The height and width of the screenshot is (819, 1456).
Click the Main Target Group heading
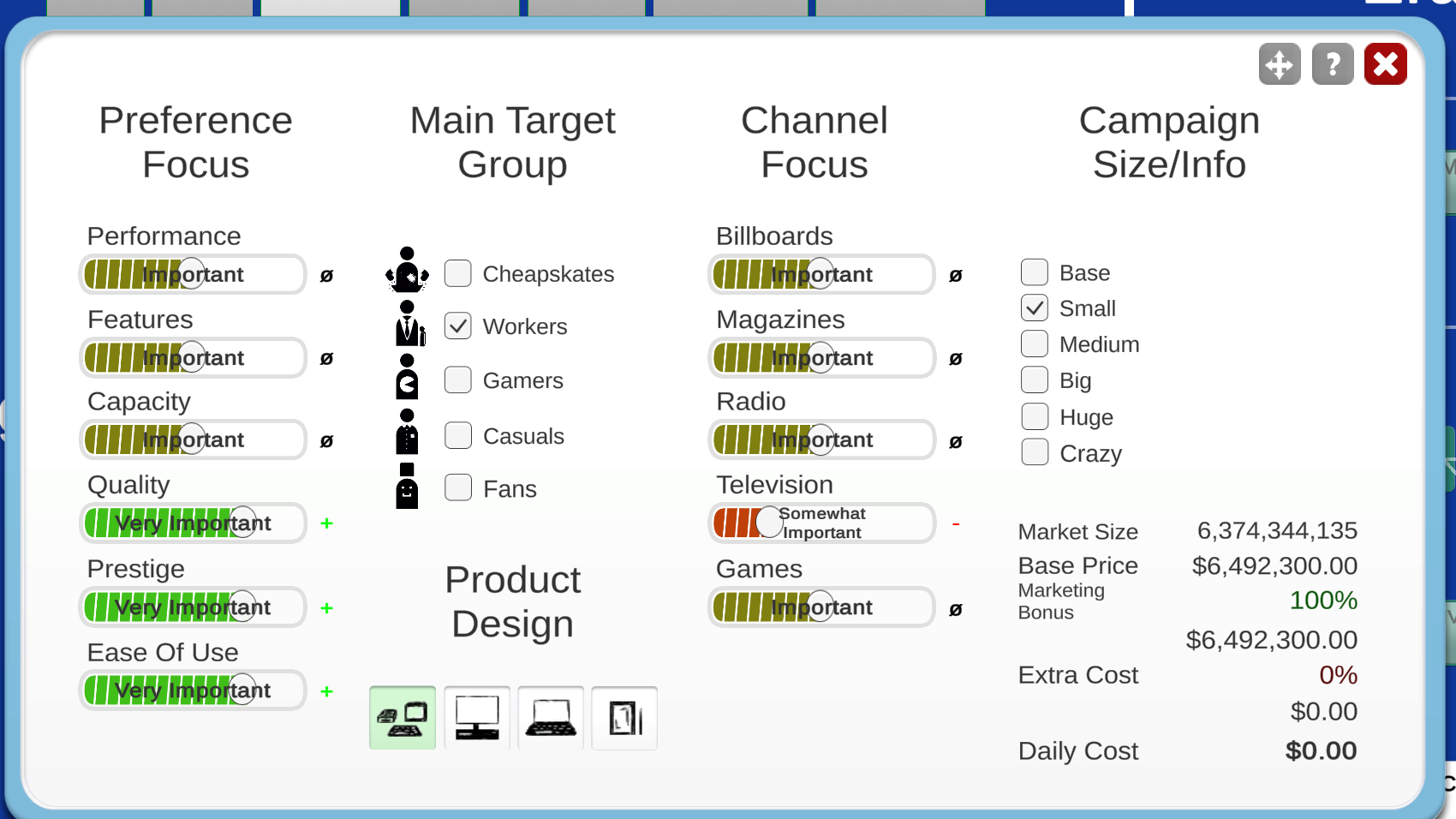pos(513,142)
